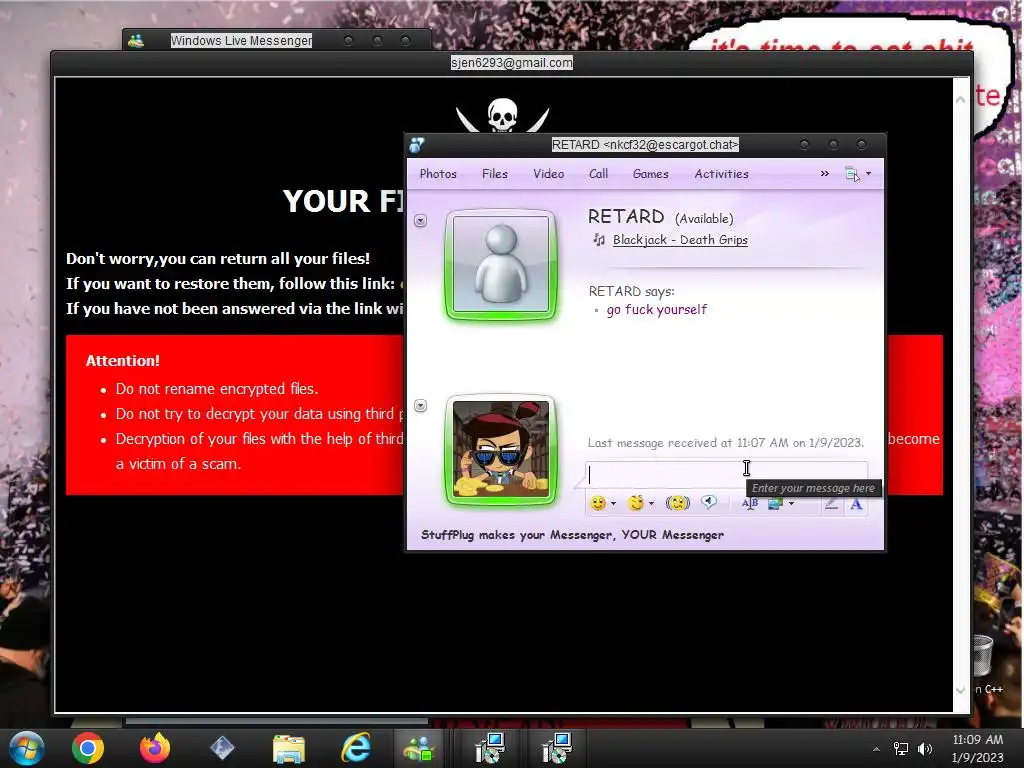Viewport: 1024px width, 768px height.
Task: Click the volume speaker tray icon
Action: click(925, 748)
